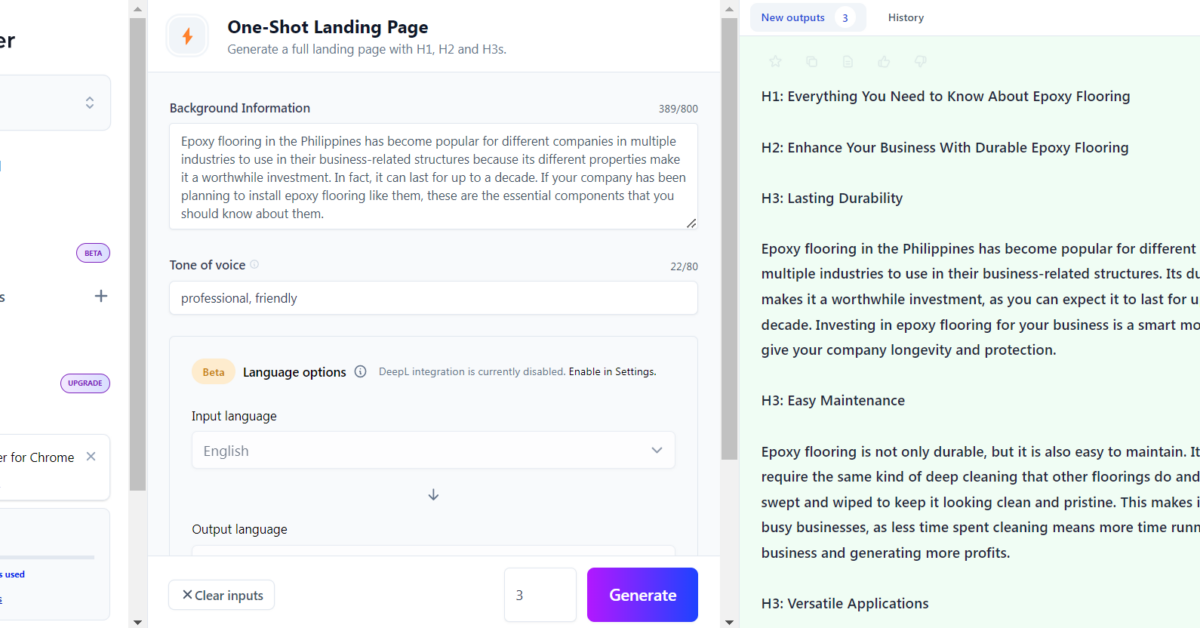Click the plus icon in the left sidebar
The image size is (1200, 628).
tap(100, 296)
